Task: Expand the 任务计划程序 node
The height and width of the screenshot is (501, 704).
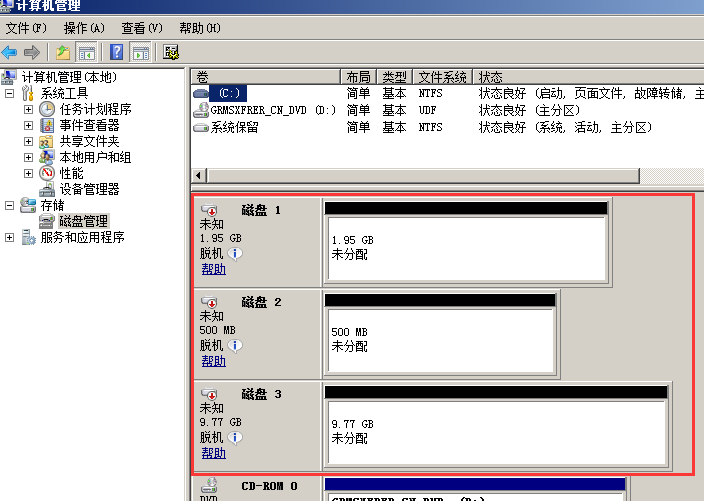Action: (x=28, y=109)
